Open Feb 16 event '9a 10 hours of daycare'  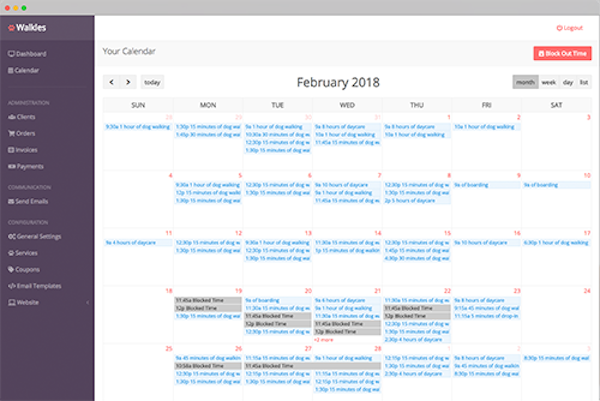tap(486, 243)
